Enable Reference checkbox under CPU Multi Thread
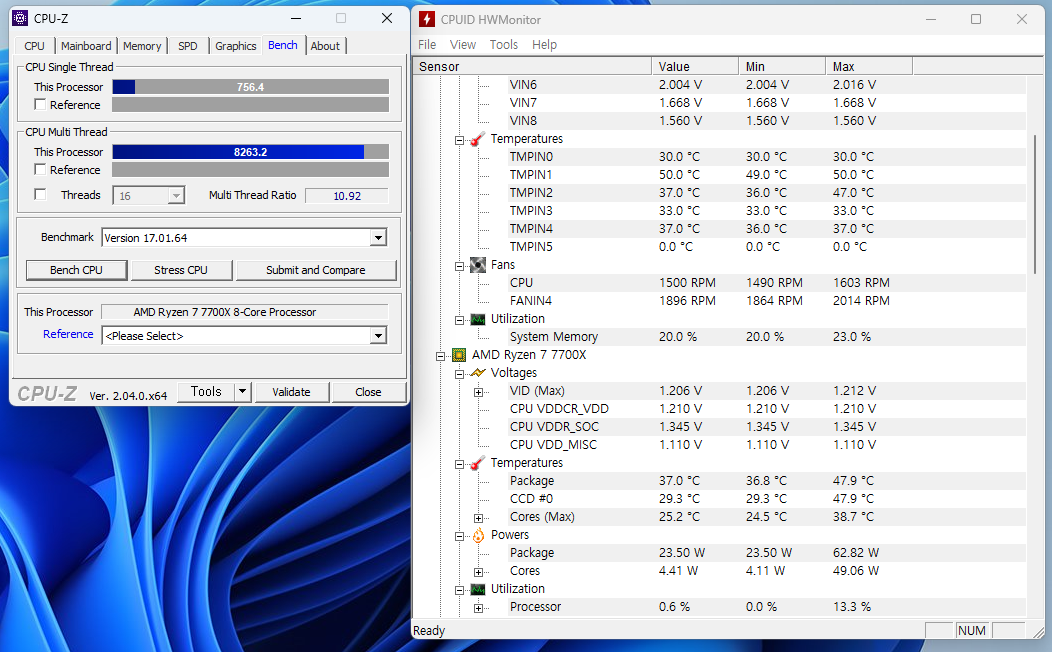This screenshot has width=1052, height=652. click(x=40, y=170)
